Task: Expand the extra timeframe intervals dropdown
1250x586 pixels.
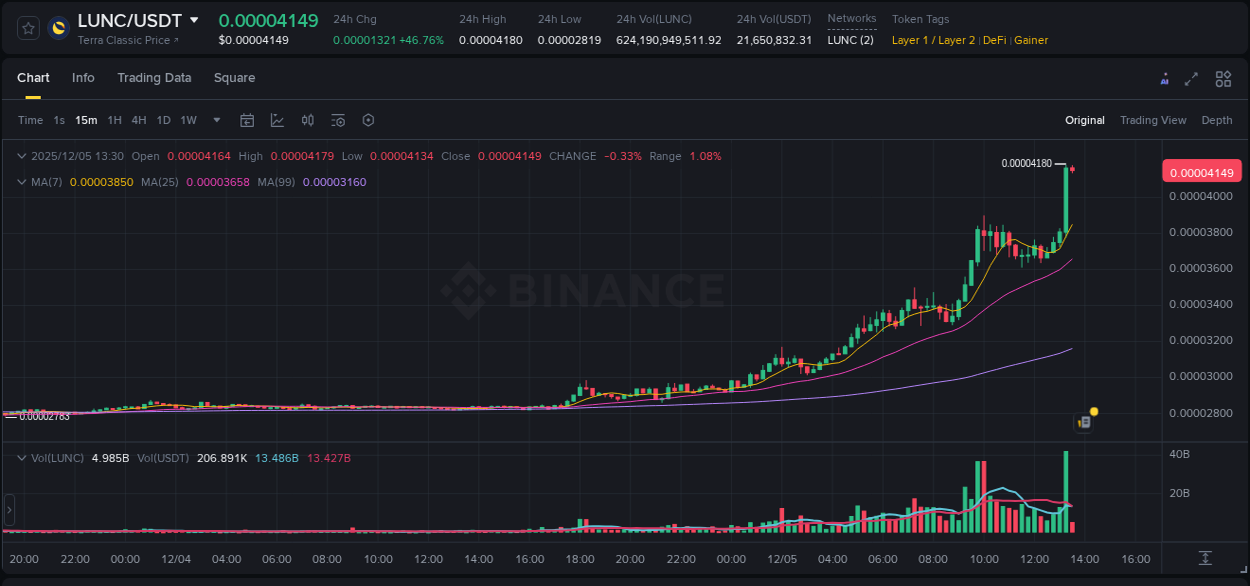Action: click(x=215, y=119)
